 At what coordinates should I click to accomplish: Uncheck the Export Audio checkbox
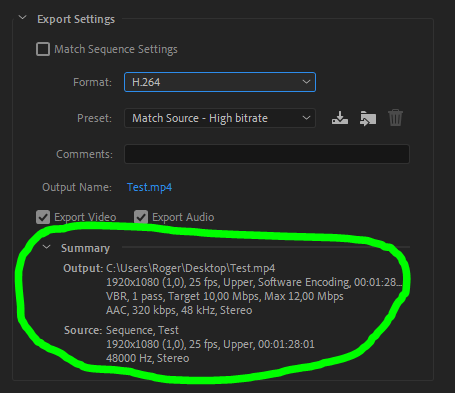point(141,217)
